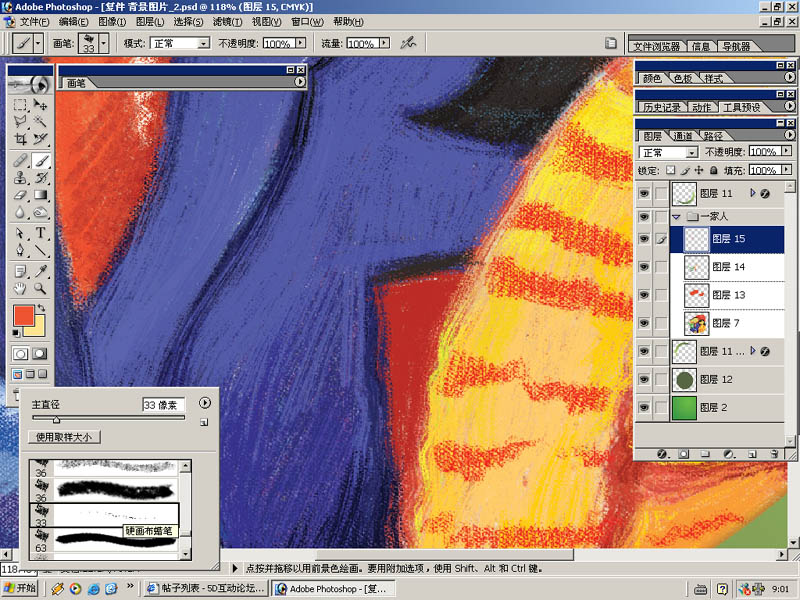Viewport: 800px width, 600px height.
Task: Click the Adobe Photoshop taskbar button
Action: click(x=333, y=588)
